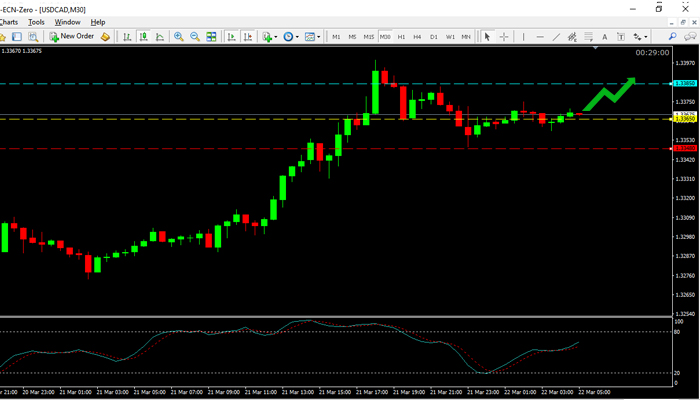Select the H4 timeframe
Viewport: 700px width, 400px height.
pos(417,37)
